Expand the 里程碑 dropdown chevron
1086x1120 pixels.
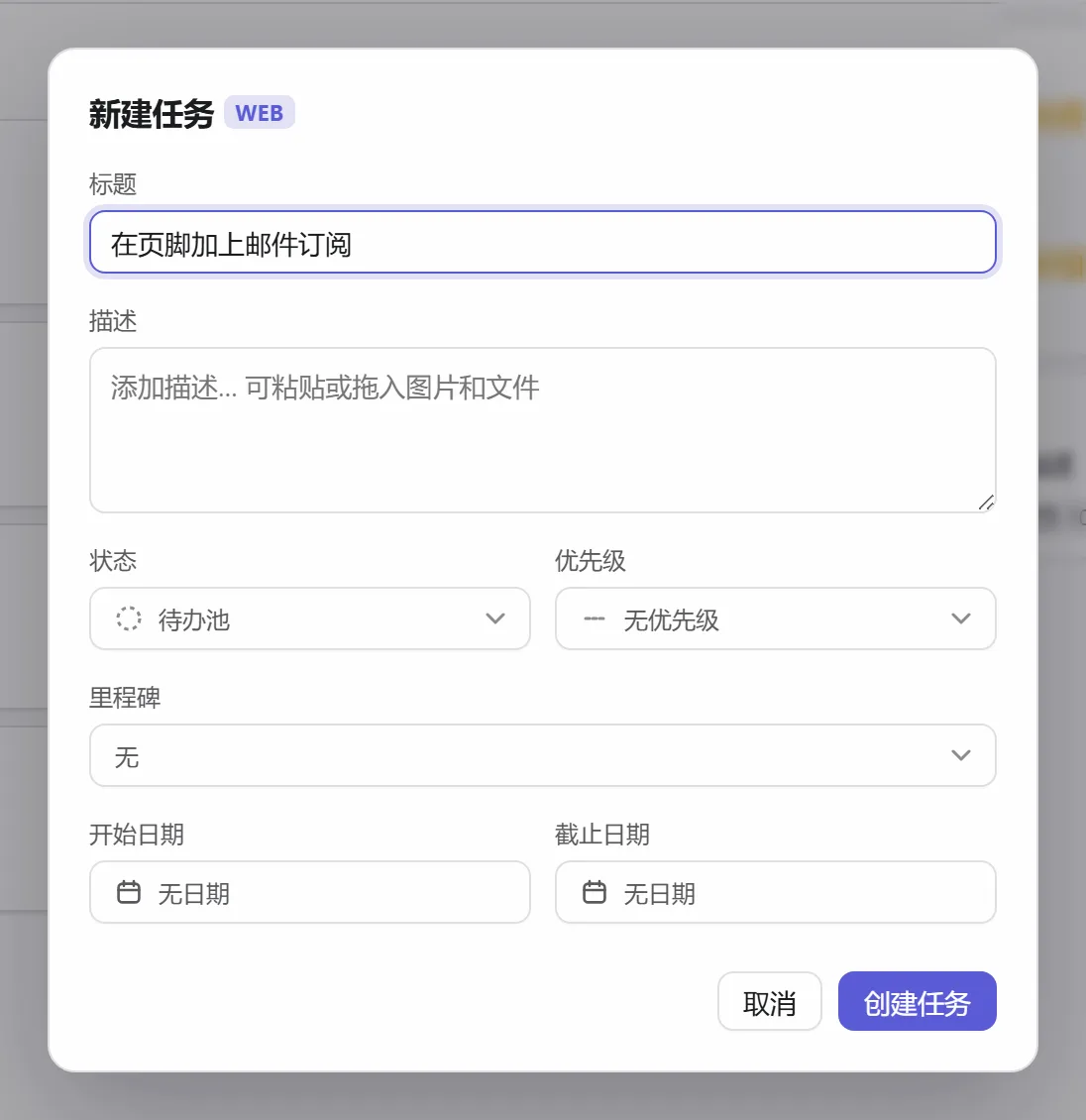(x=961, y=755)
